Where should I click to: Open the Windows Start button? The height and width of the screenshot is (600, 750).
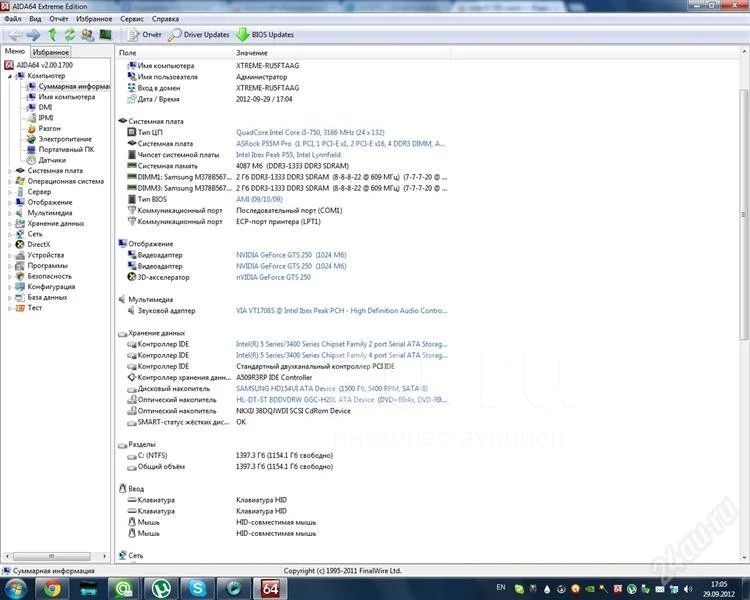pos(16,588)
